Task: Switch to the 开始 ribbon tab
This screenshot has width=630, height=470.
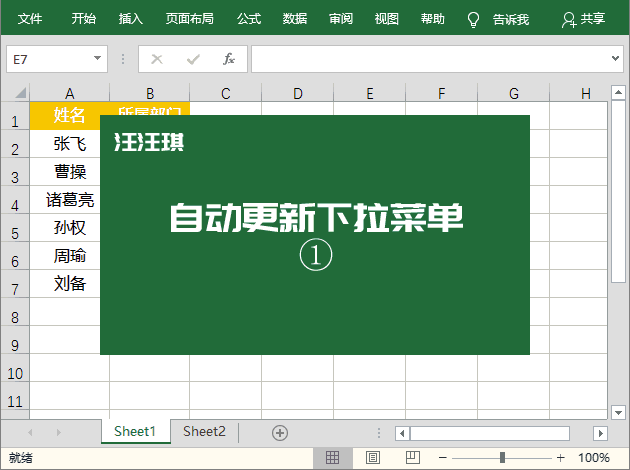Action: coord(84,18)
